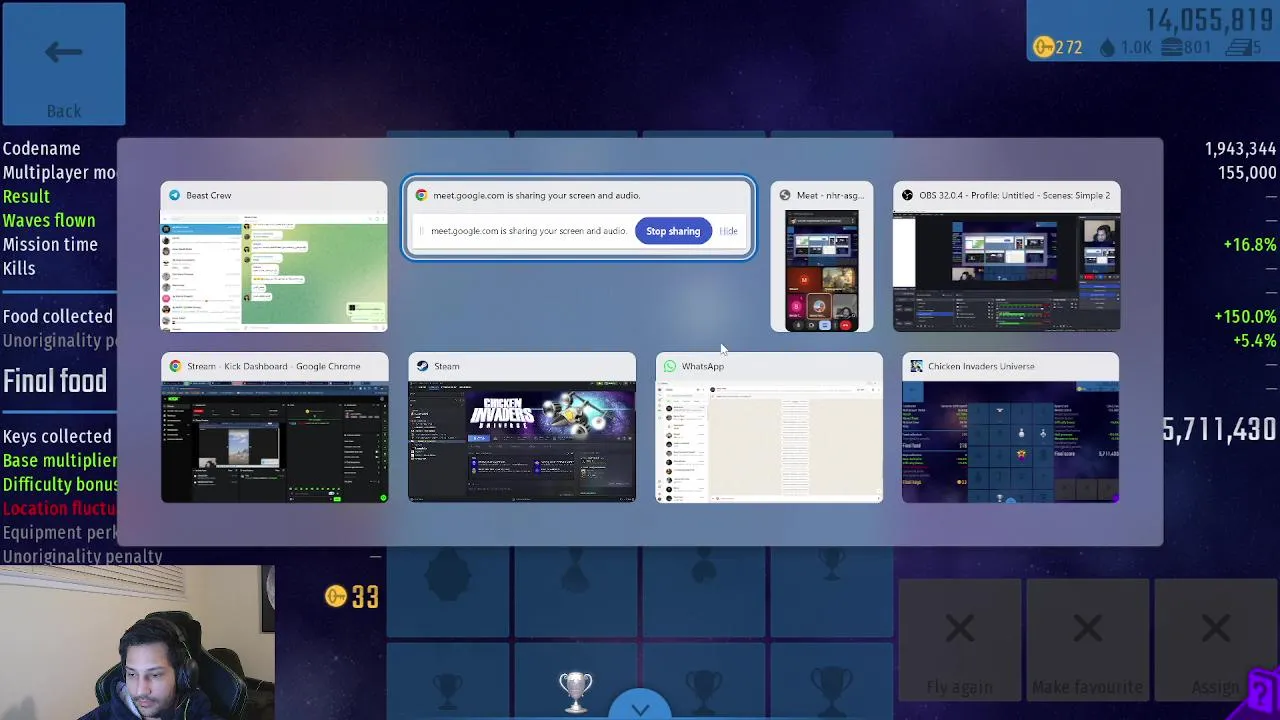
Task: Click the Kills stat row
Action: pos(19,269)
